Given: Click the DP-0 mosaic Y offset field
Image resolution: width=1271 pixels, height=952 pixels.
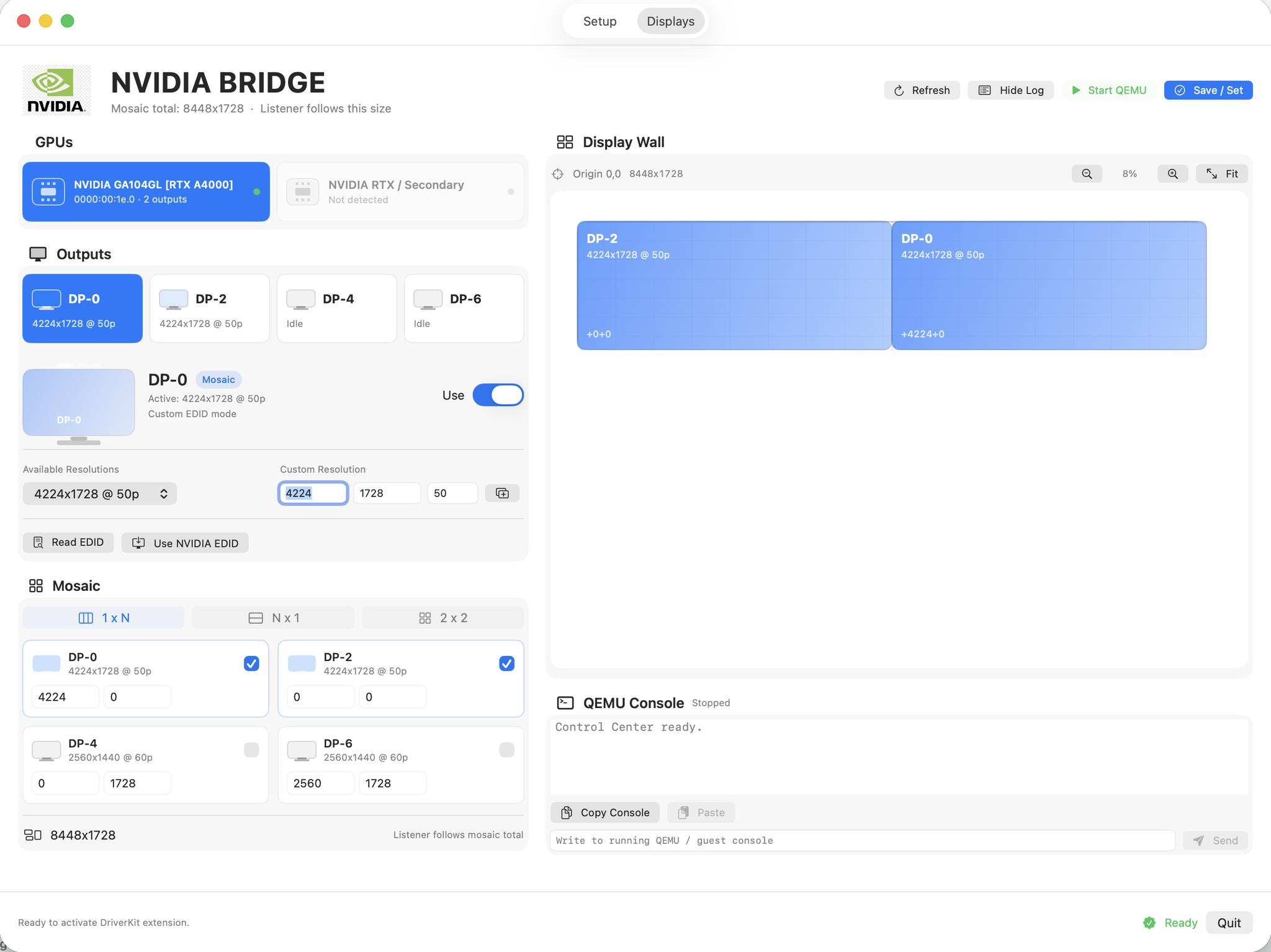Looking at the screenshot, I should [137, 697].
